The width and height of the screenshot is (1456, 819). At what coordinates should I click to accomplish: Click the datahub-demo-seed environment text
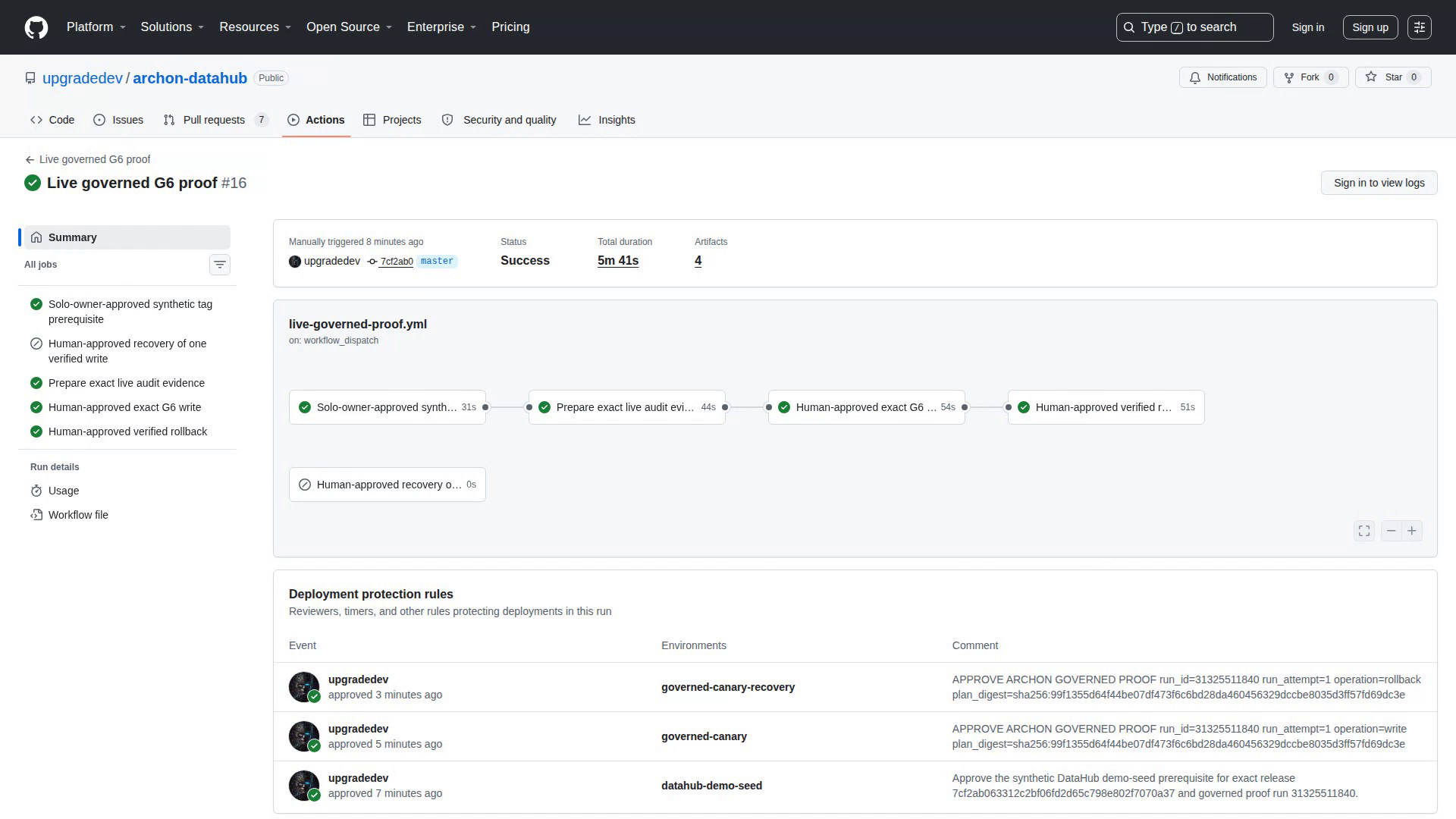click(711, 786)
